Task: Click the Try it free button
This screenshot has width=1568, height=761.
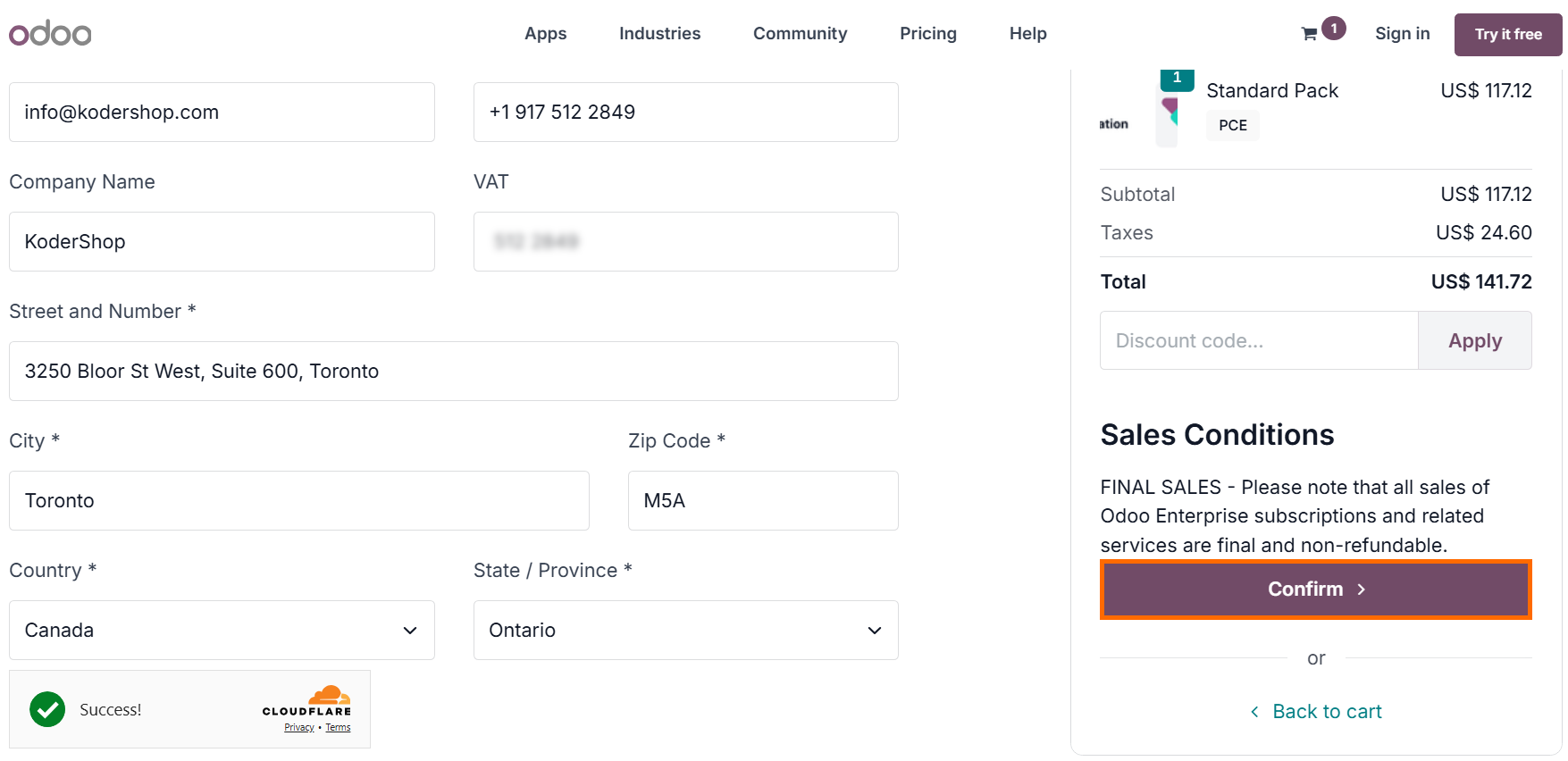Action: (1507, 35)
